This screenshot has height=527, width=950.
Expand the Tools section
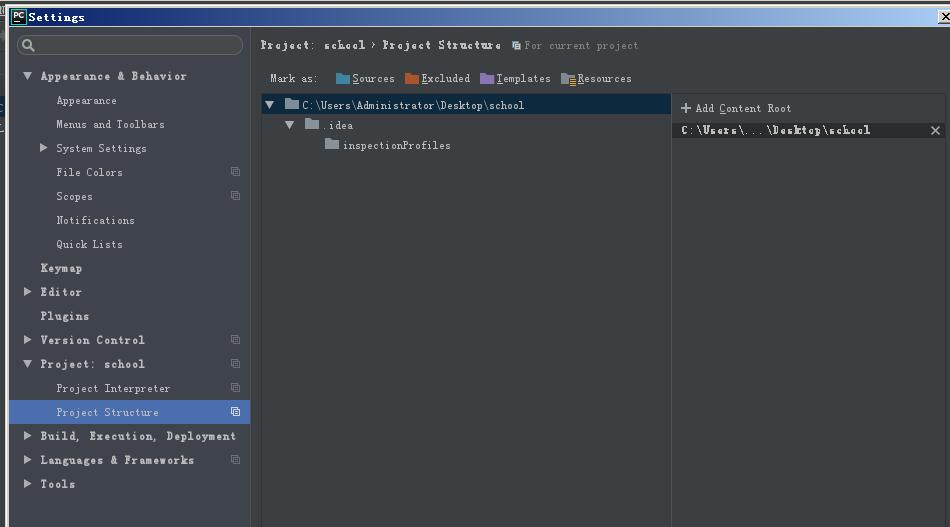pos(27,483)
